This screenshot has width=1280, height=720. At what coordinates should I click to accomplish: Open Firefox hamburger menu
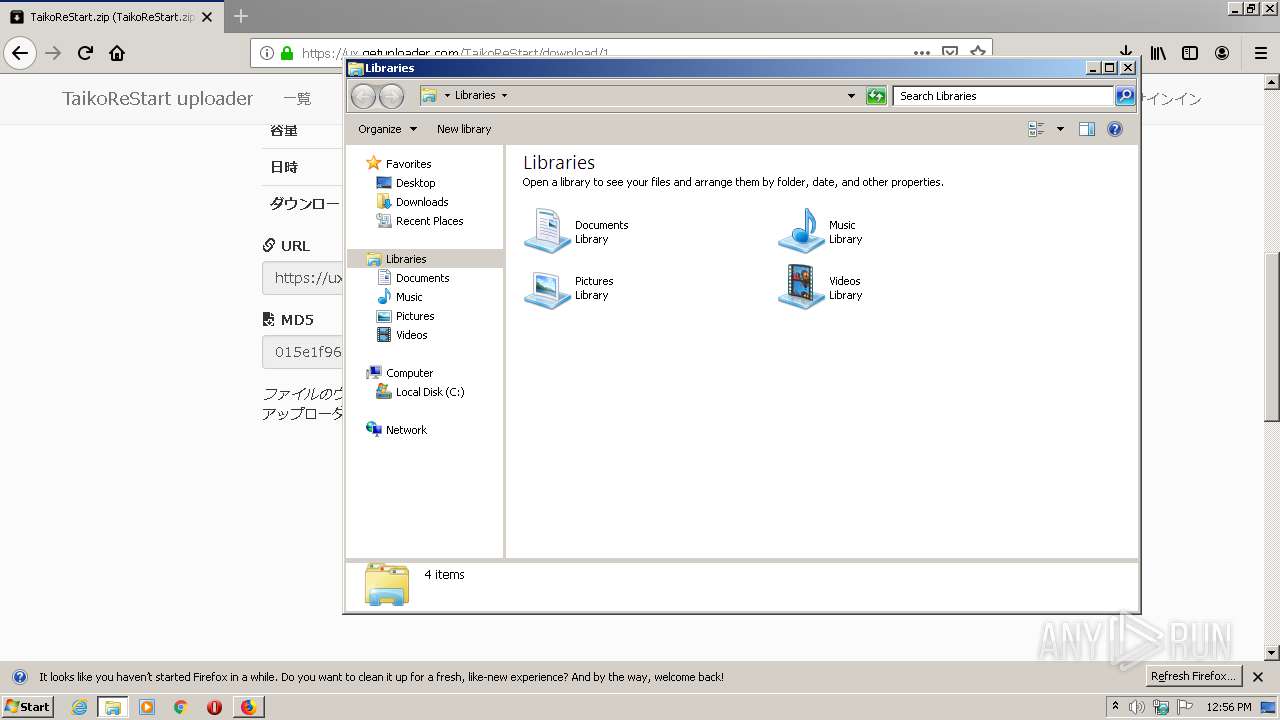tap(1260, 53)
